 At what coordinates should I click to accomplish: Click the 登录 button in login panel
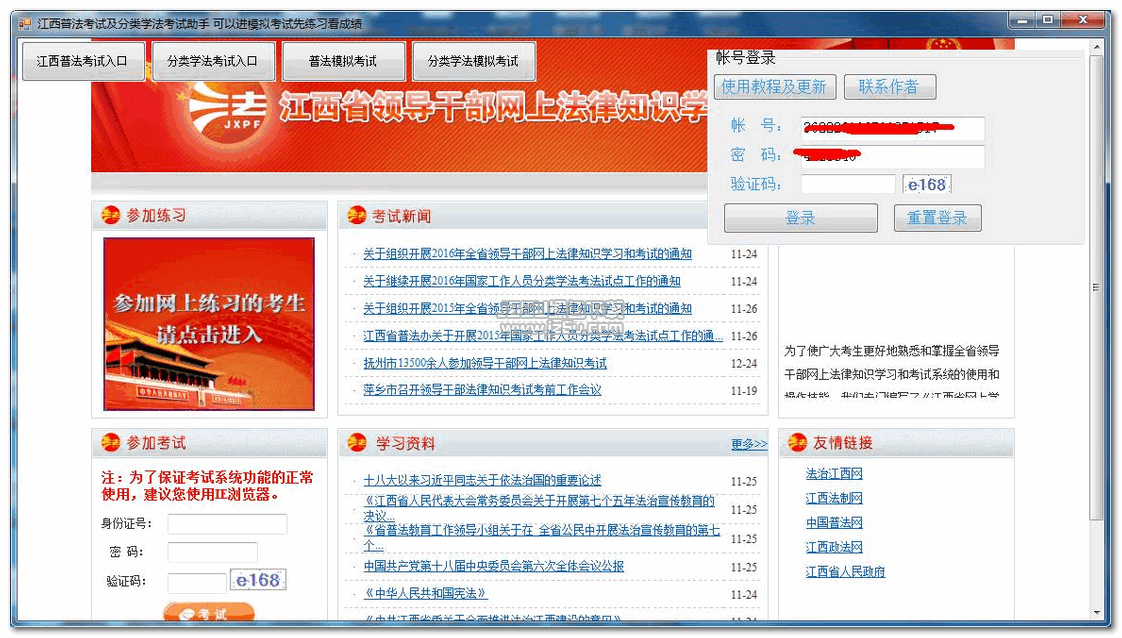tap(801, 218)
